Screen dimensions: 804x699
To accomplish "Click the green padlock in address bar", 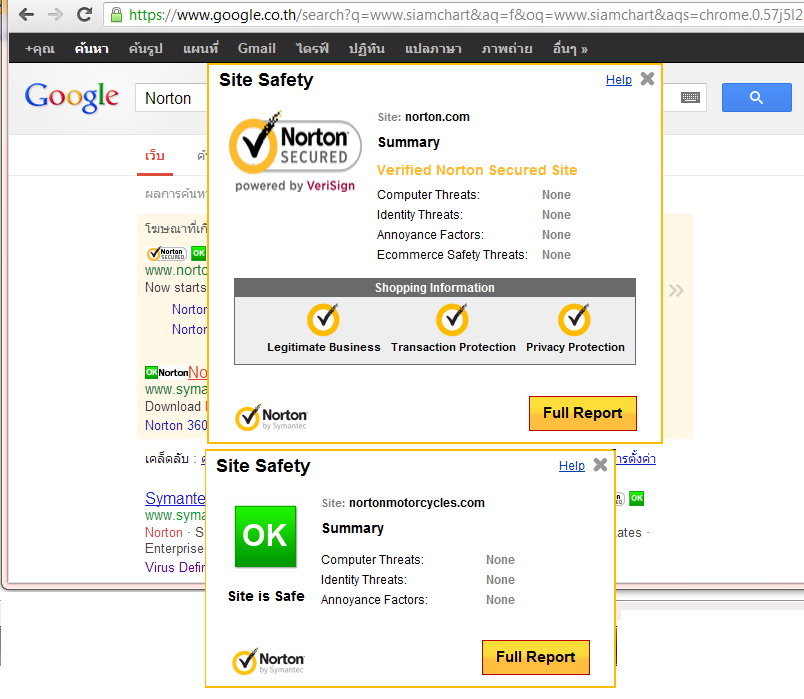I will pos(116,14).
